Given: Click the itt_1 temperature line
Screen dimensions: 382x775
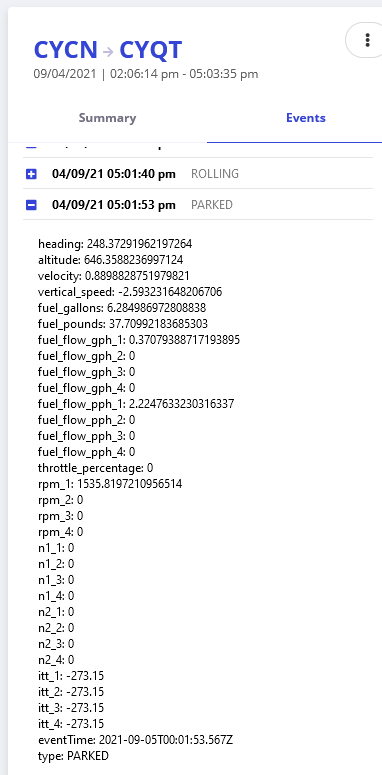Looking at the screenshot, I should click(x=71, y=676).
